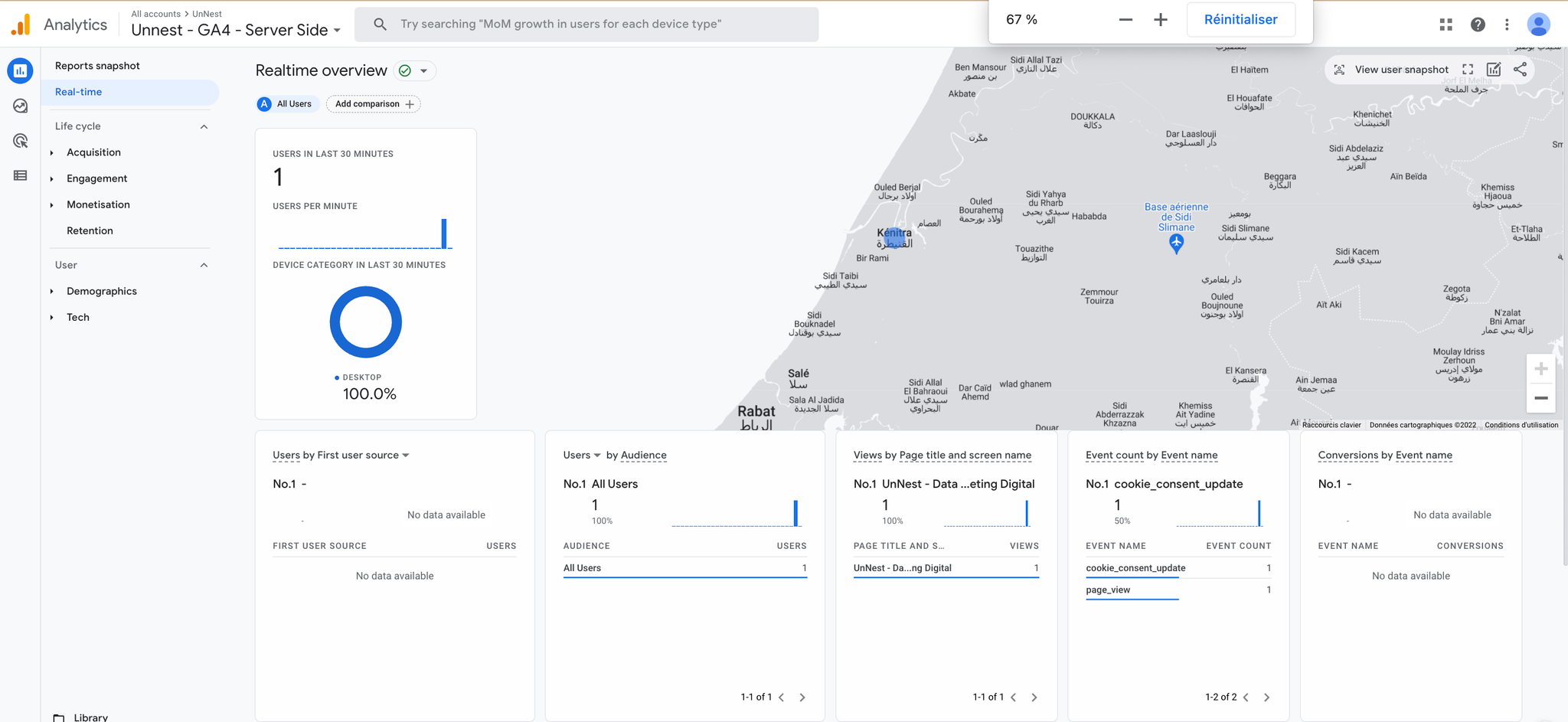Share this report icon
Screen dimensions: 1568x722
coord(1520,70)
